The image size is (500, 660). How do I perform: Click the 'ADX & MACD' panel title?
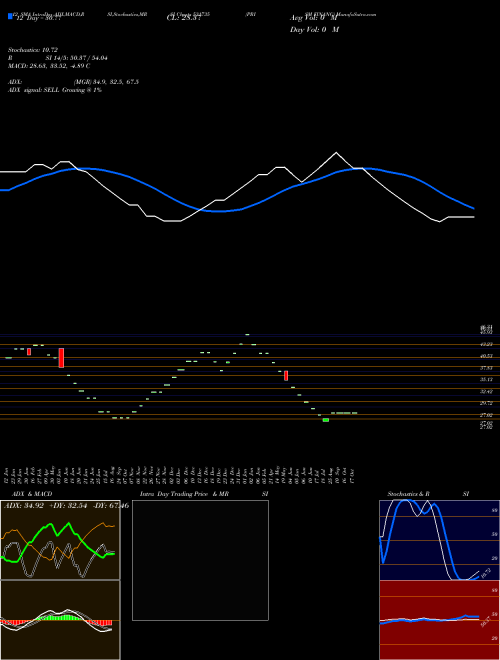pyautogui.click(x=32, y=494)
